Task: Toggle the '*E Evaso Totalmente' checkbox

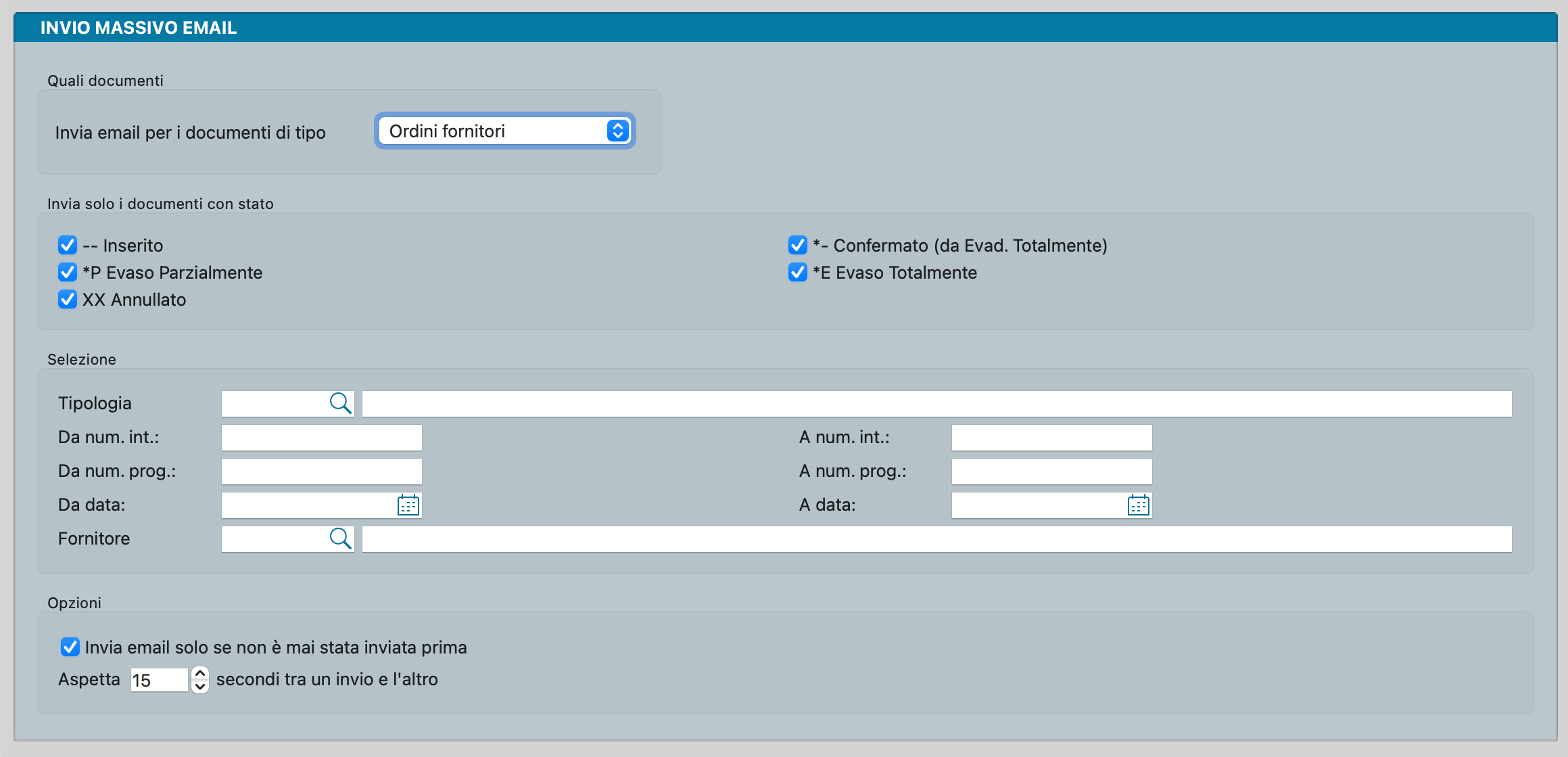Action: [798, 272]
